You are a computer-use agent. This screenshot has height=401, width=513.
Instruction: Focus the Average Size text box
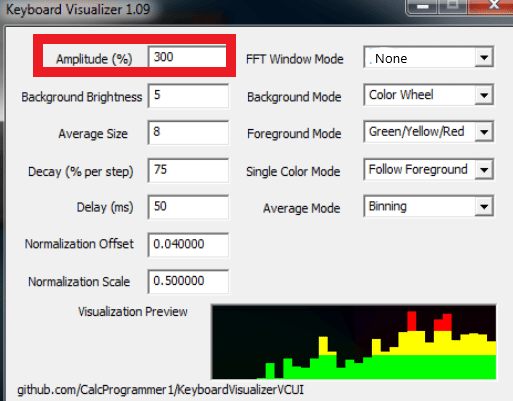[x=188, y=133]
